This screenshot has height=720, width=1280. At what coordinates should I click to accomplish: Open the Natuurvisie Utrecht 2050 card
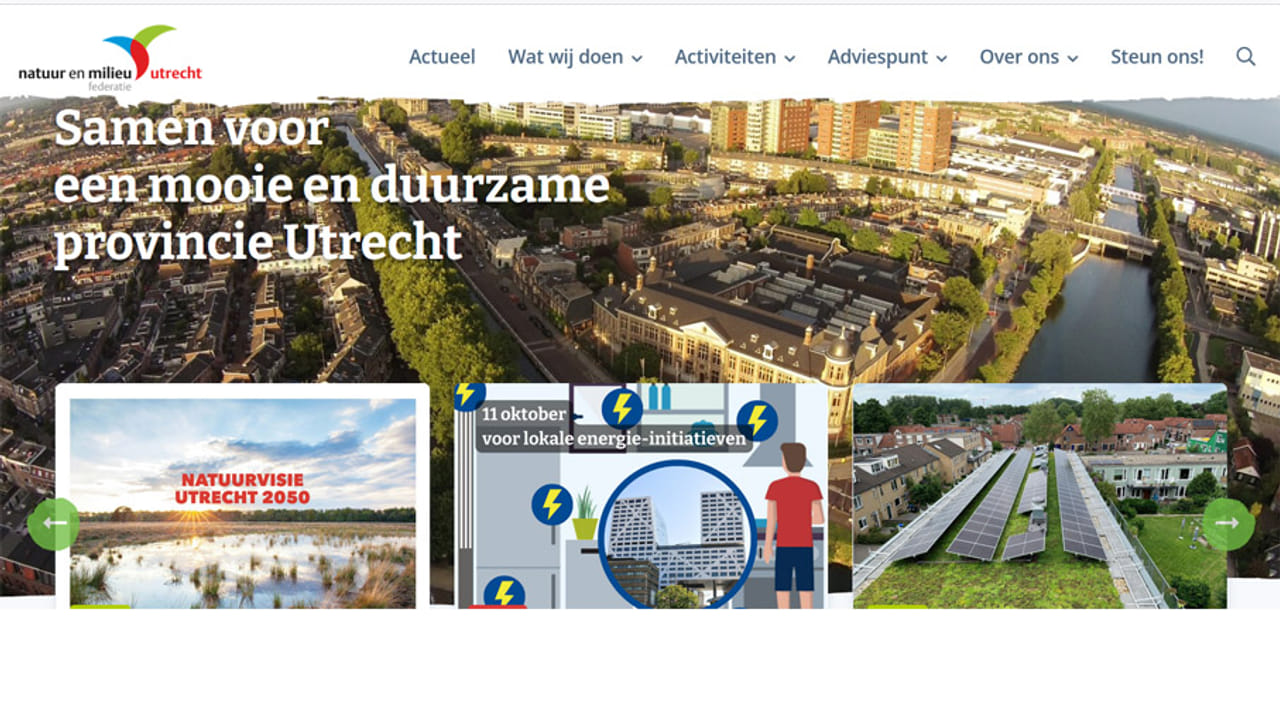(243, 496)
